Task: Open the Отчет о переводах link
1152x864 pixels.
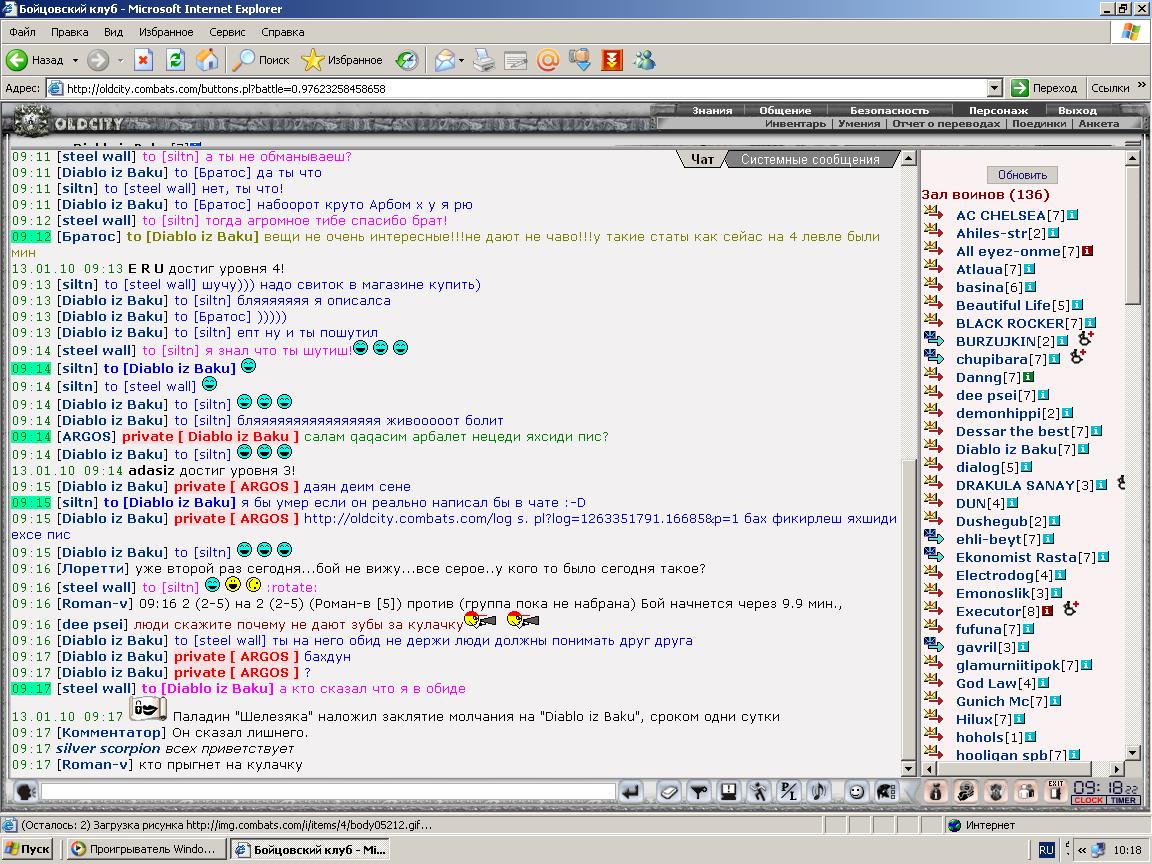Action: pos(946,123)
